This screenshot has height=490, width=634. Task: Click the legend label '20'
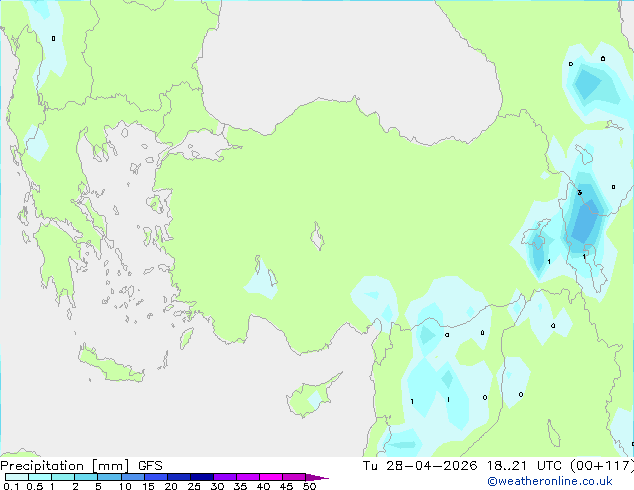coord(171,486)
